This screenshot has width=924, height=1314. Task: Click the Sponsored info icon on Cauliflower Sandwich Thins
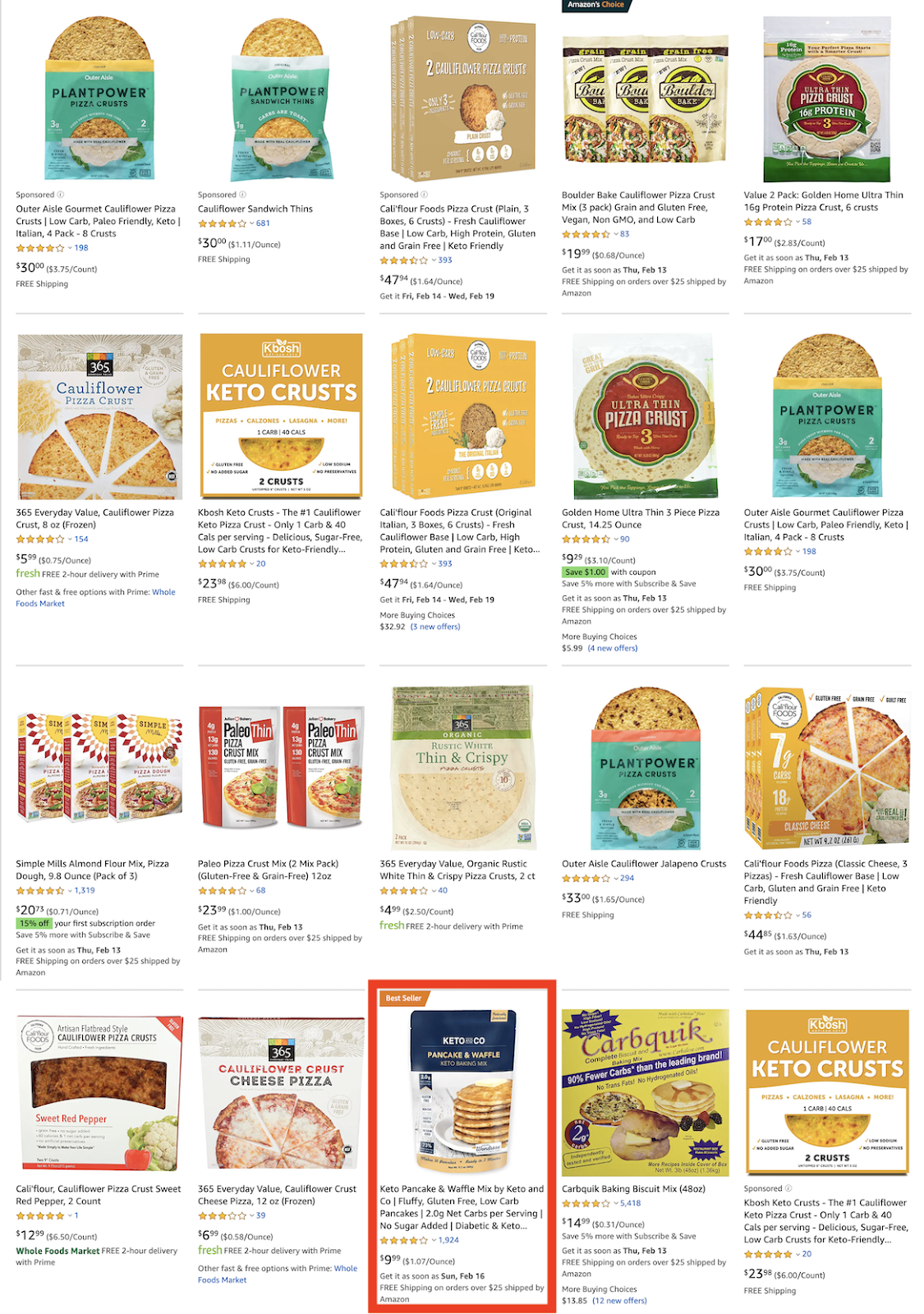(x=242, y=195)
